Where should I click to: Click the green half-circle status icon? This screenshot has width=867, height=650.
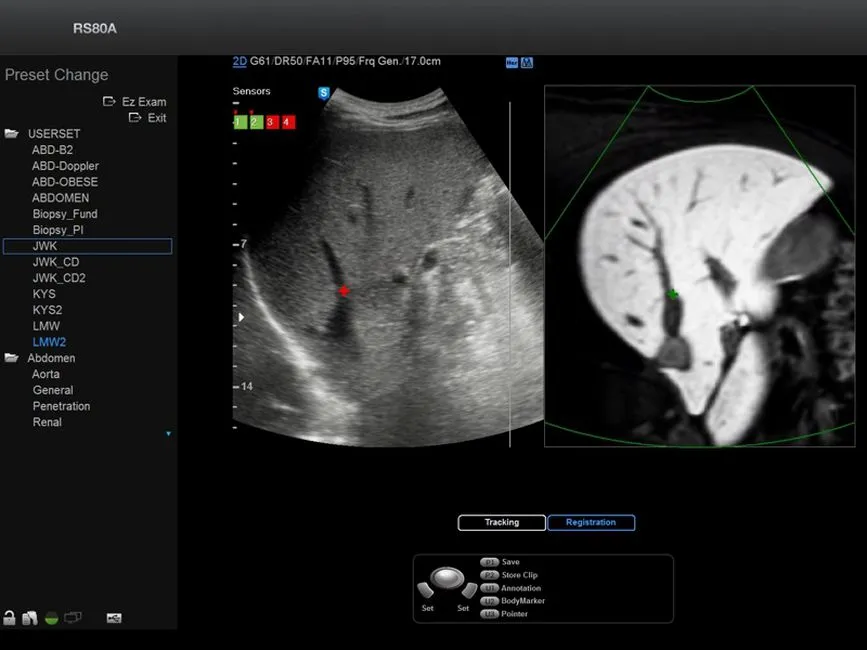[x=51, y=619]
